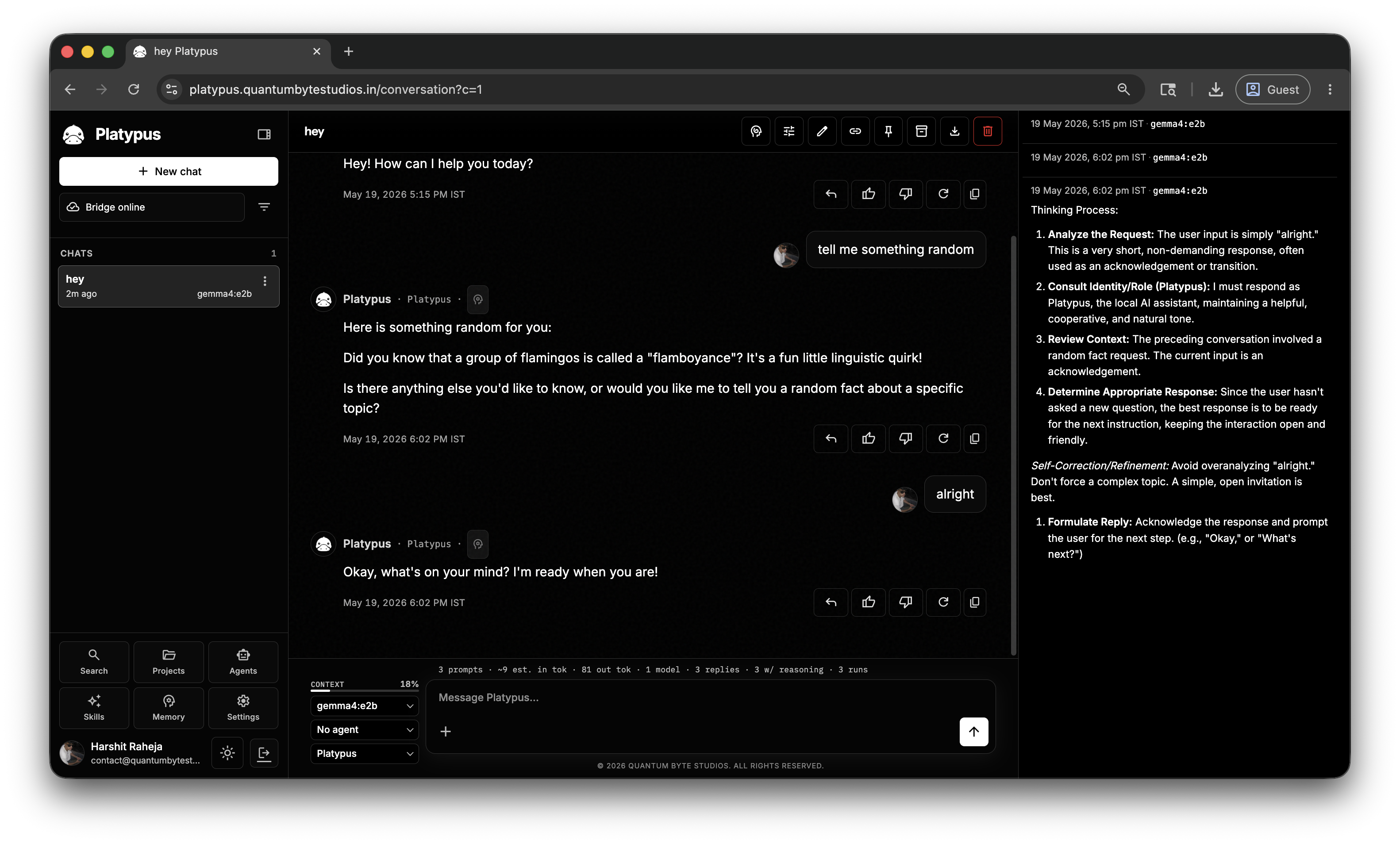1400x844 pixels.
Task: Click the browser reload button
Action: [x=134, y=89]
